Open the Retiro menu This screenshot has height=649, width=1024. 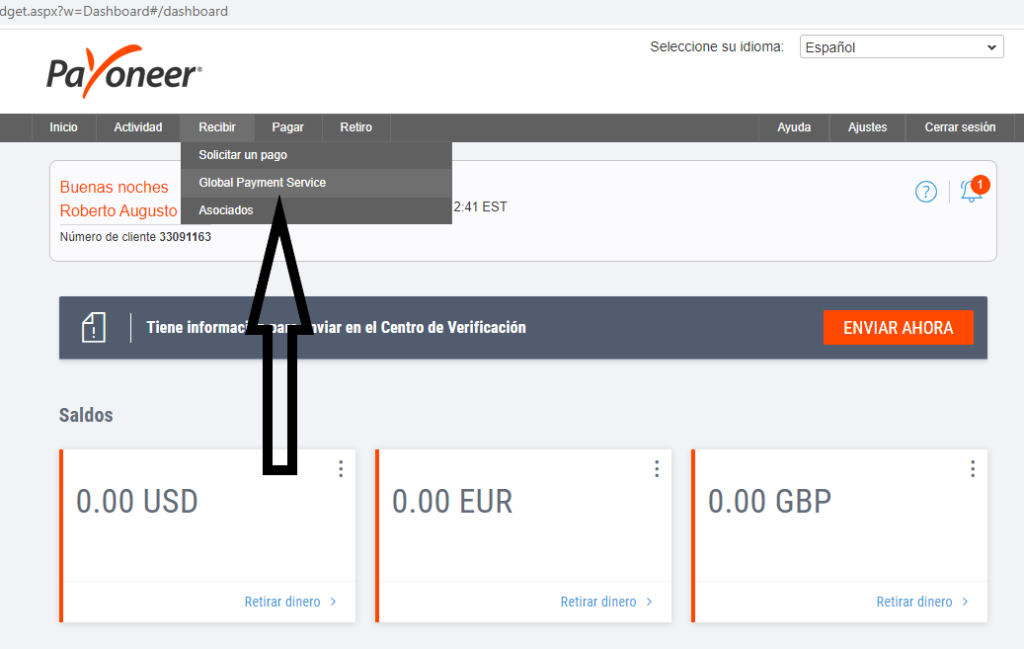click(356, 127)
